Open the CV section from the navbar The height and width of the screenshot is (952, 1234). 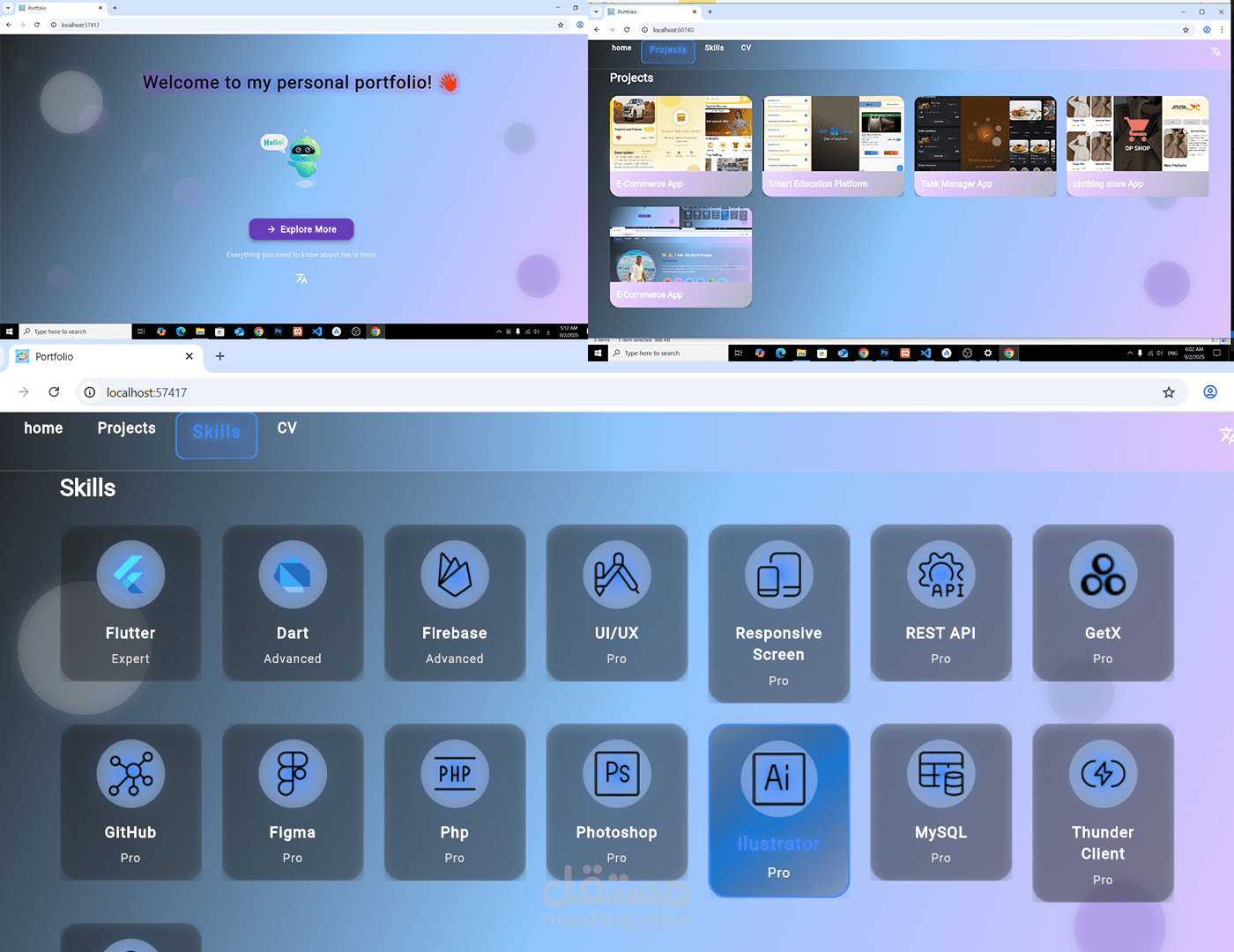[286, 429]
